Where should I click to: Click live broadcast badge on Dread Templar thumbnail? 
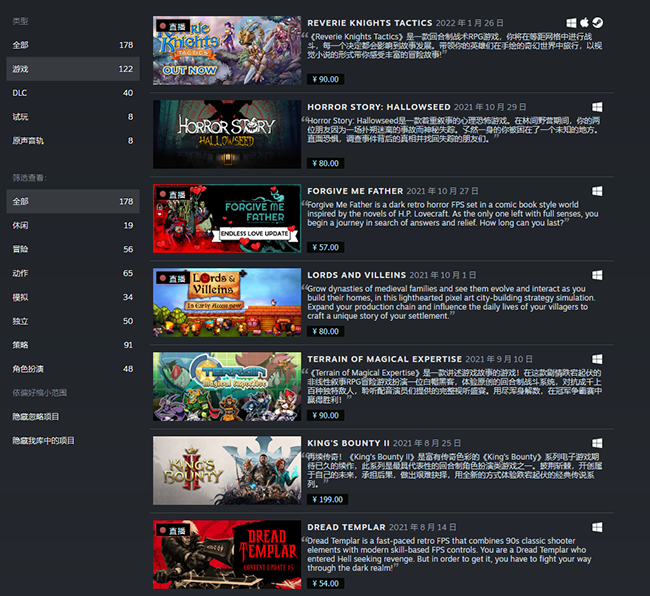173,531
